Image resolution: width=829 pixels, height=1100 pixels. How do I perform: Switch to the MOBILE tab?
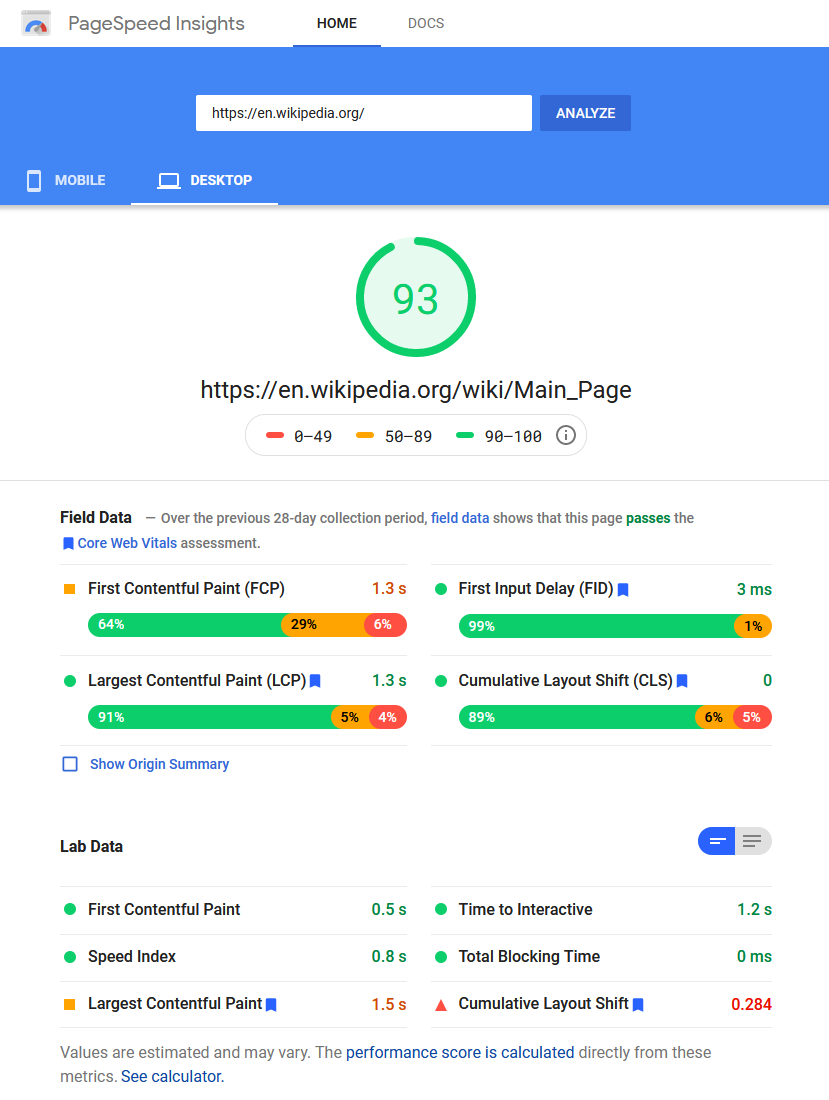click(x=66, y=180)
